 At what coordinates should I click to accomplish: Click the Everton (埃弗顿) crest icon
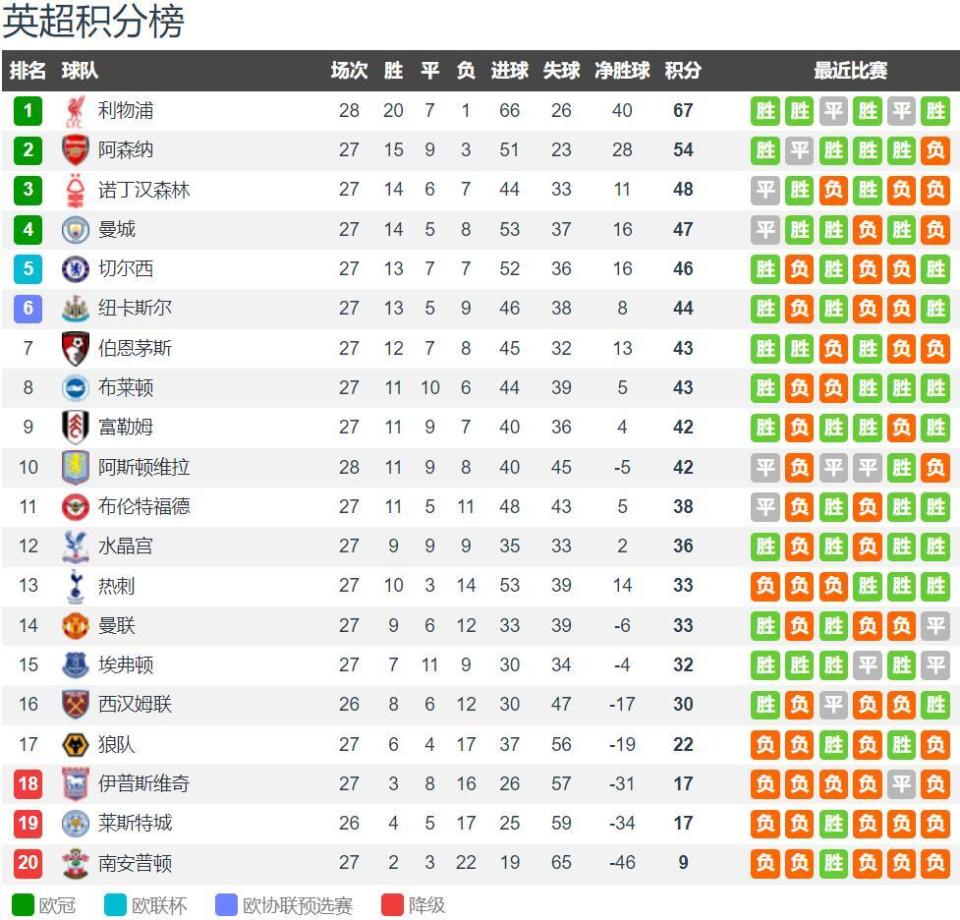click(75, 664)
